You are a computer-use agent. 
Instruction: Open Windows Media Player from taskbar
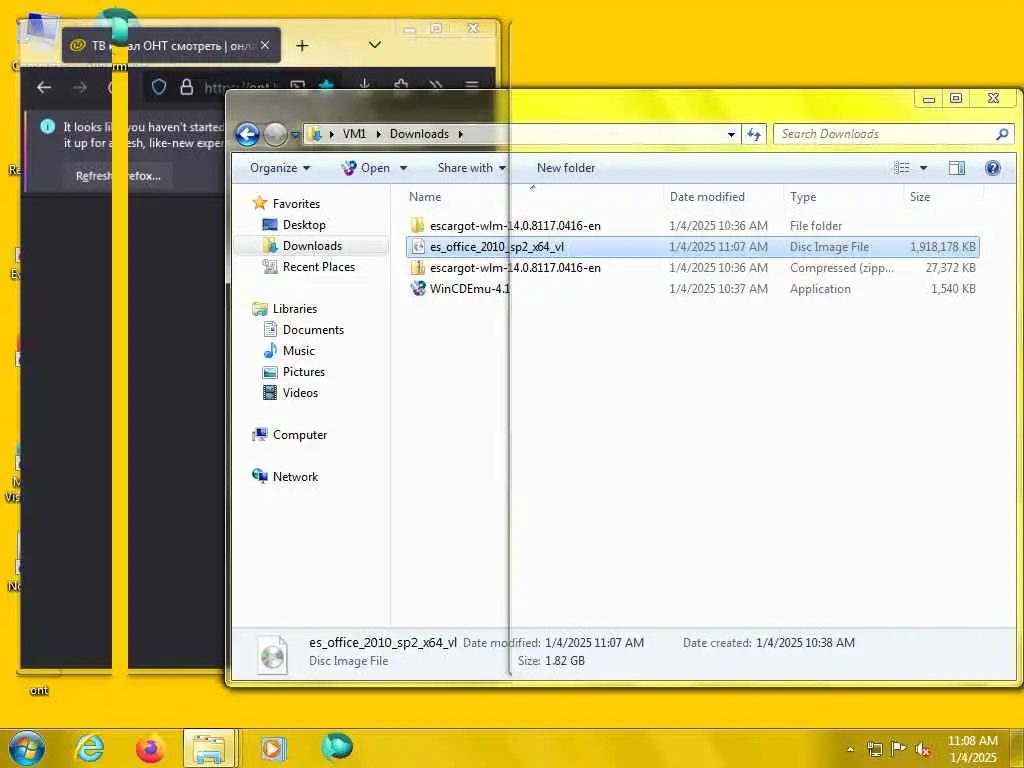273,748
